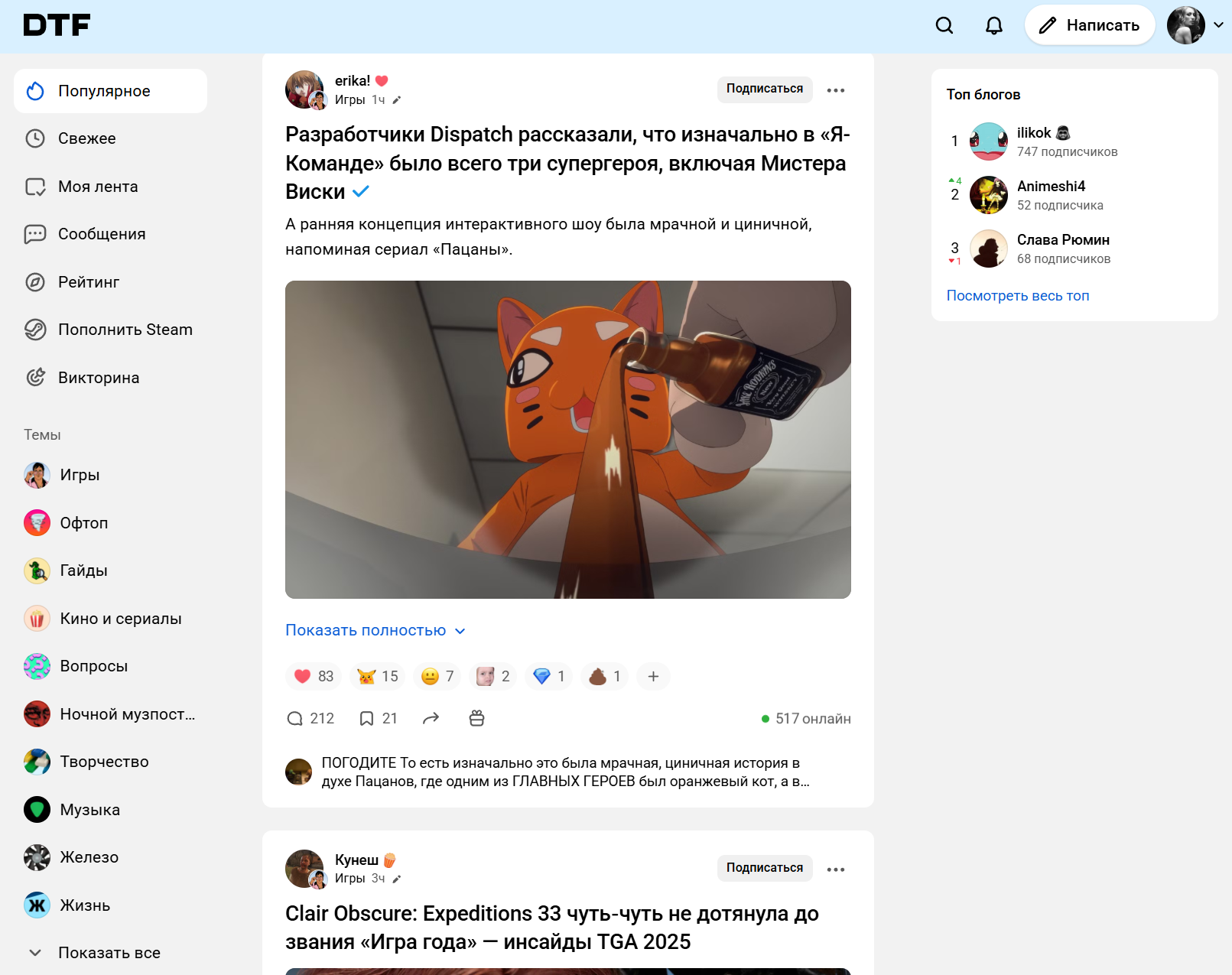
Task: Open notifications bell icon
Action: pyautogui.click(x=993, y=25)
